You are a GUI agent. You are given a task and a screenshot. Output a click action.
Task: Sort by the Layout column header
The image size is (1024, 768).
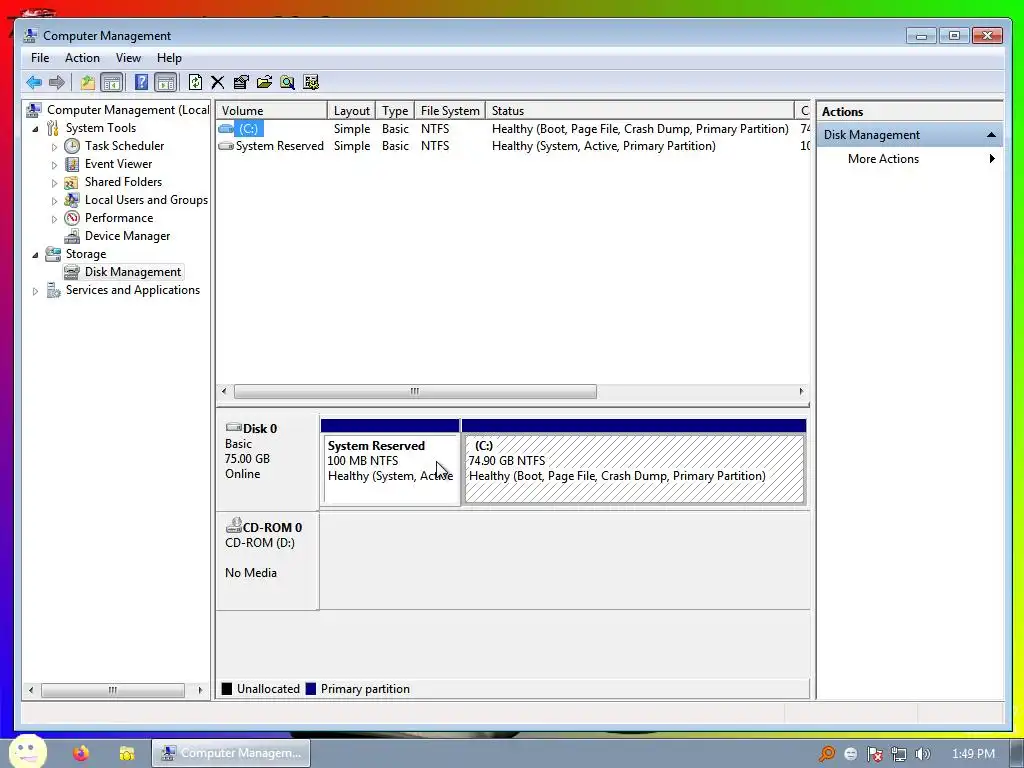pos(351,110)
